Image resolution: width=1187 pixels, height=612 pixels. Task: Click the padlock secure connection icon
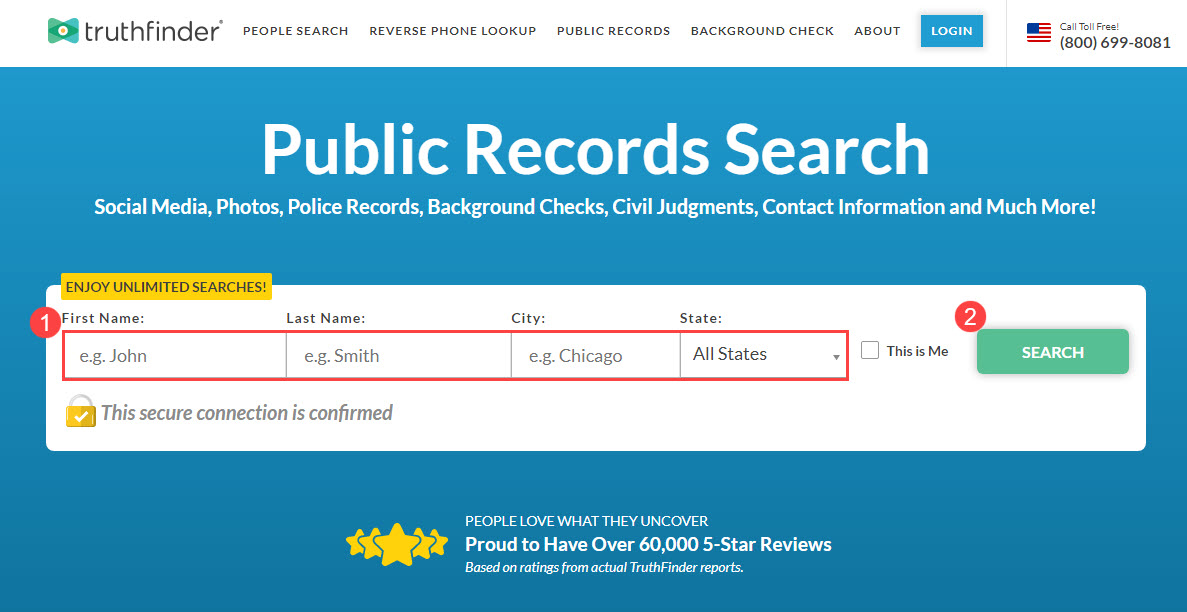click(x=80, y=411)
